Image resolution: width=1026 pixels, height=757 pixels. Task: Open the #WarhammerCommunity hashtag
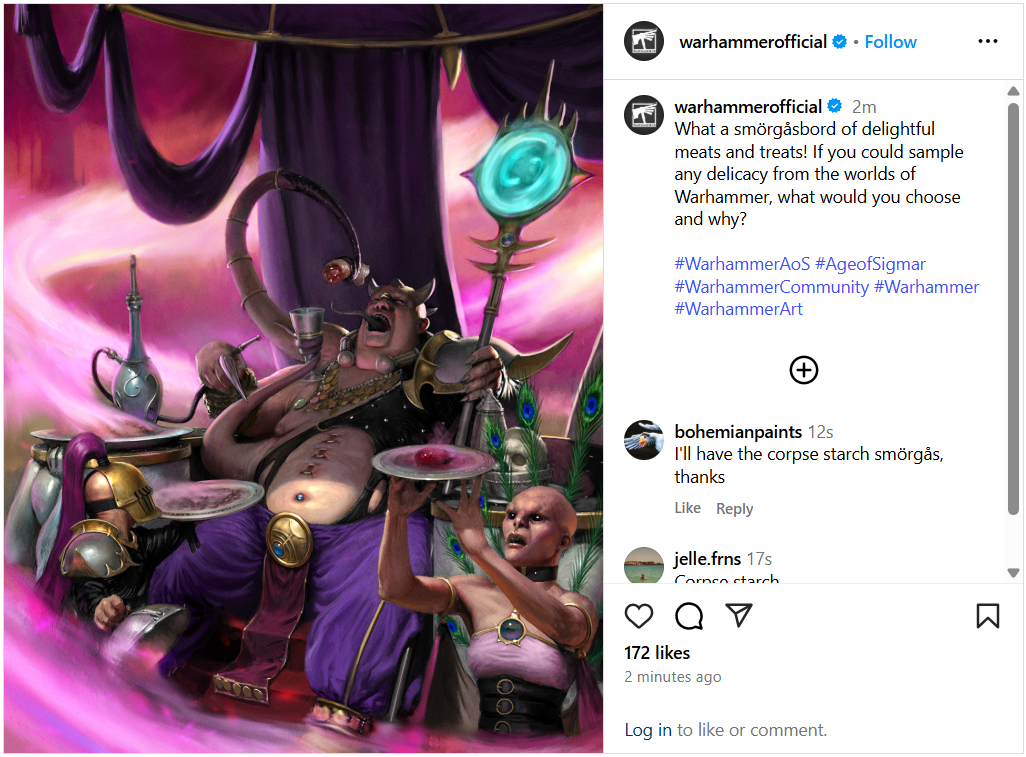tap(771, 287)
